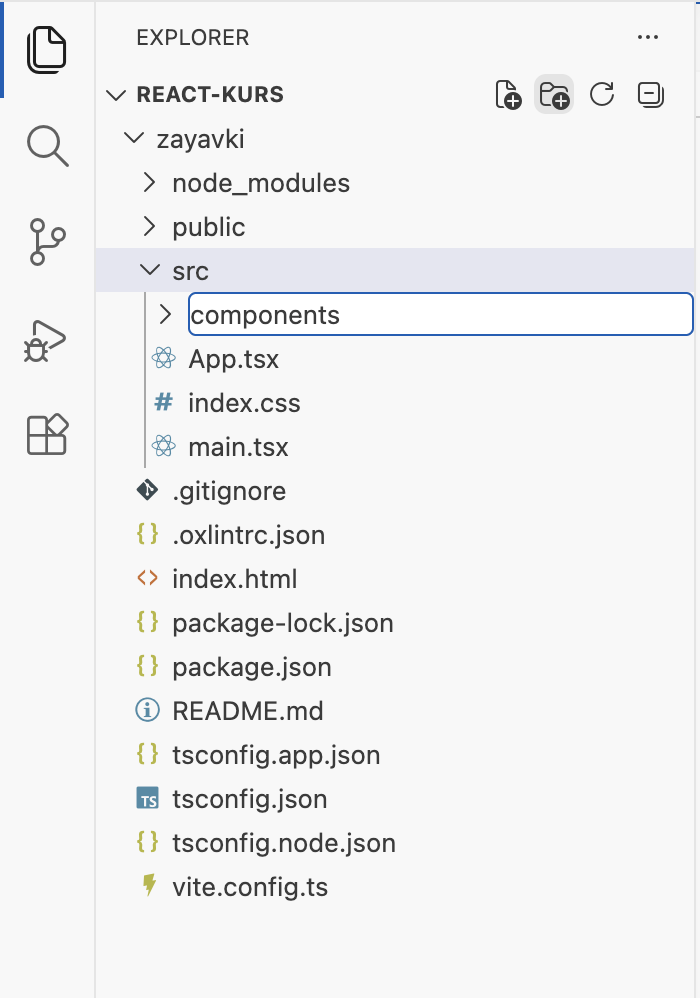Click the HTML icon of index.html
The height and width of the screenshot is (998, 700).
click(x=147, y=578)
